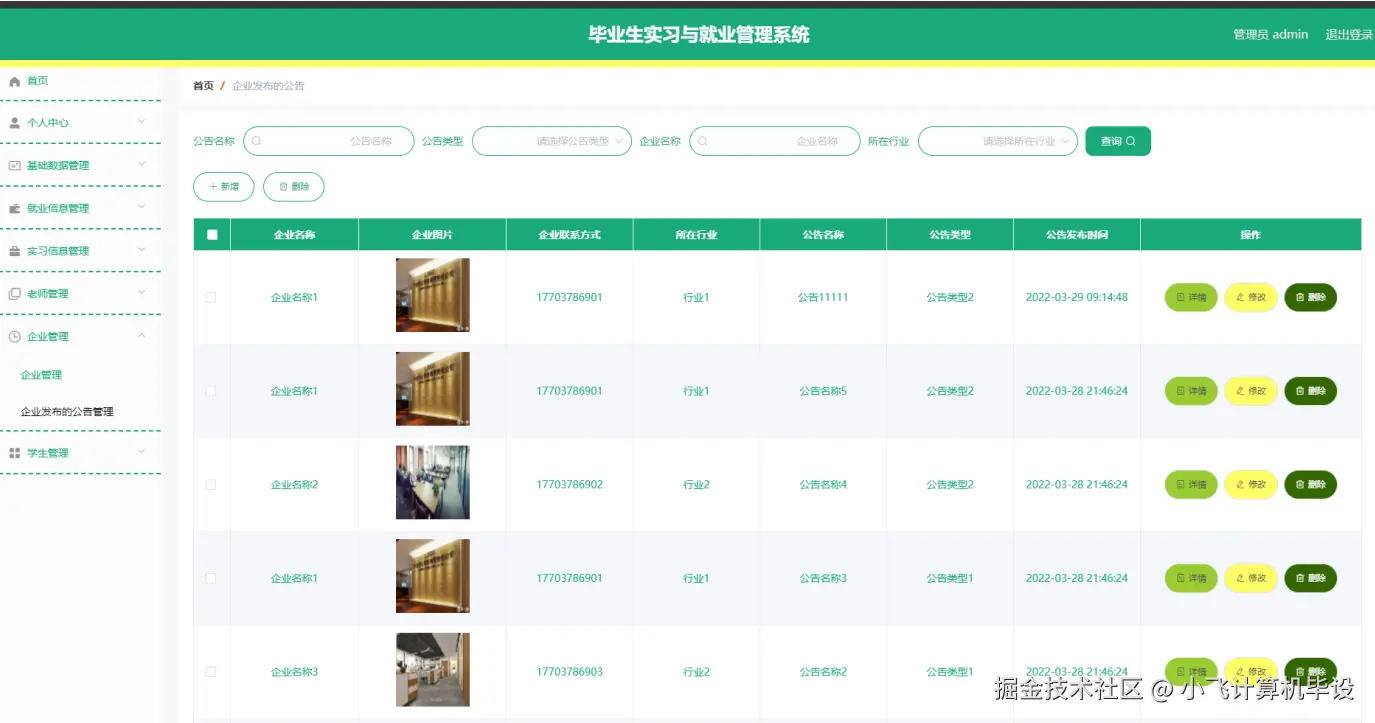
Task: Expand 实习信息管理 menu chevron
Action: (141, 249)
